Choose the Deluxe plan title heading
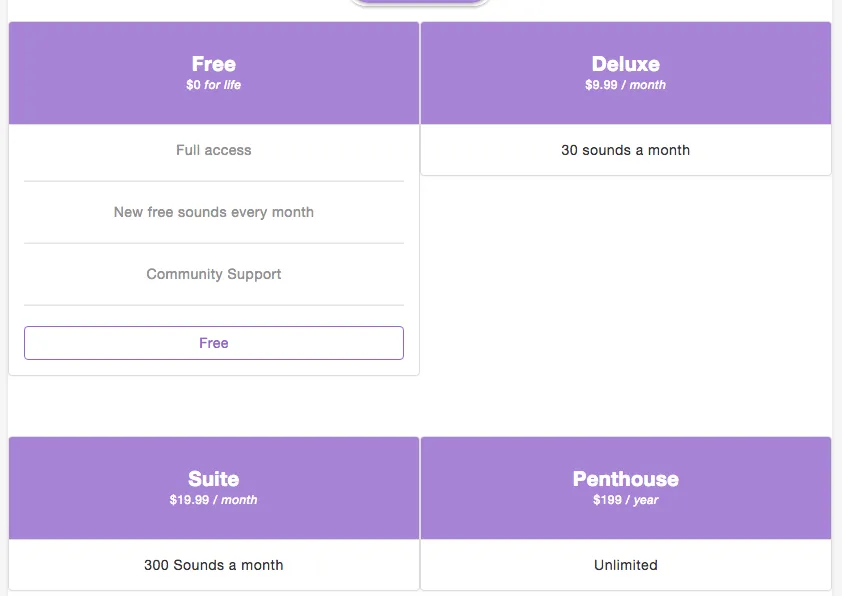The width and height of the screenshot is (842, 596). point(626,64)
